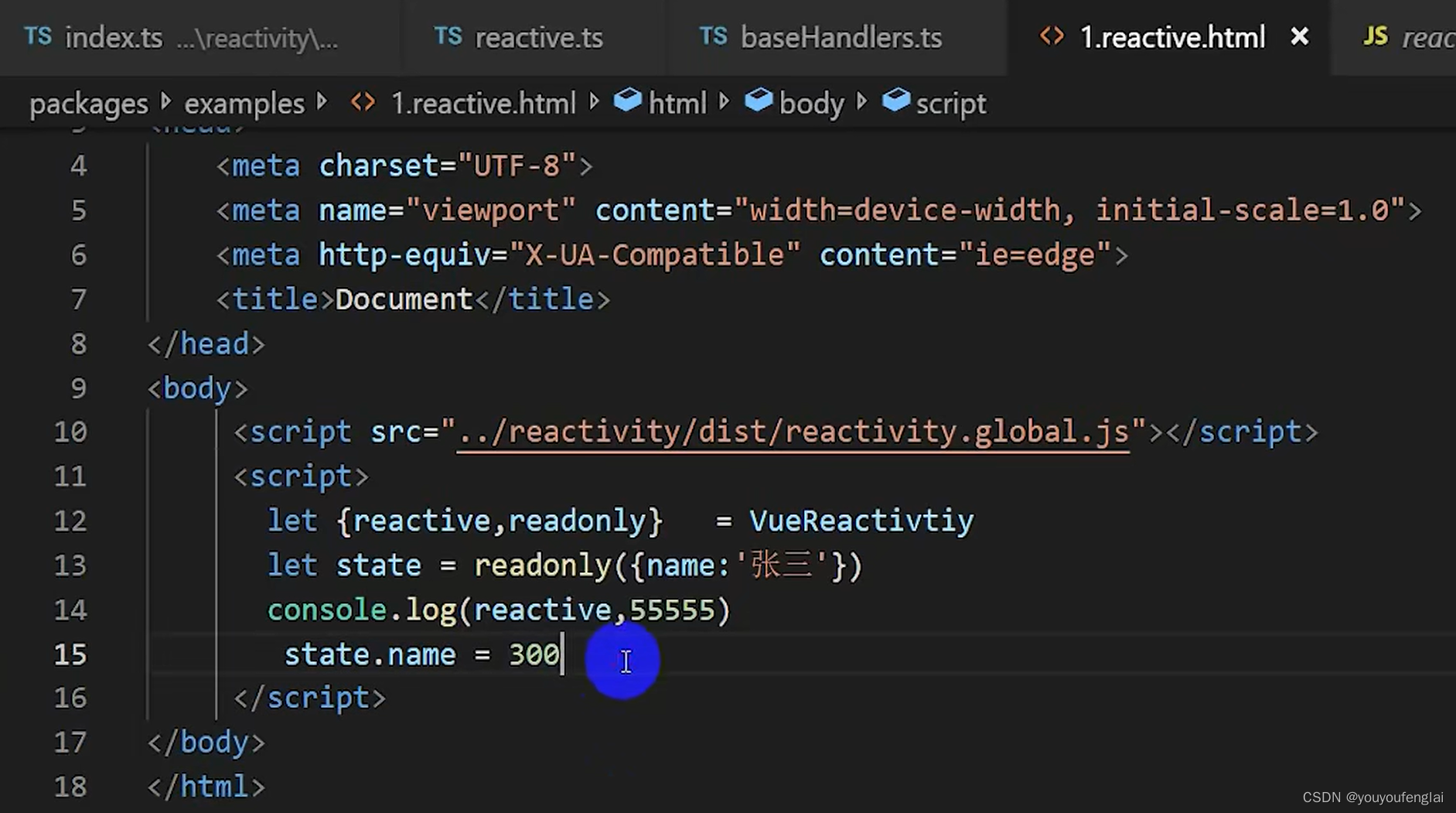Click cube icon beside script breadcrumb
This screenshot has height=813, width=1456.
(895, 101)
